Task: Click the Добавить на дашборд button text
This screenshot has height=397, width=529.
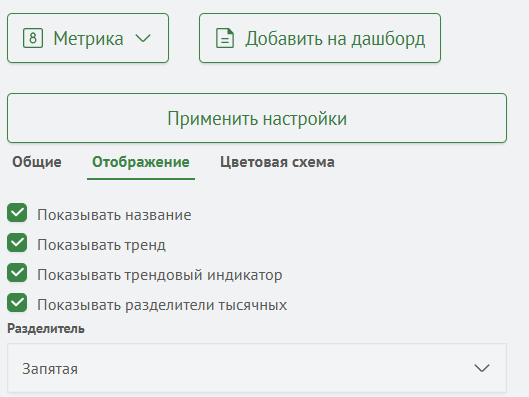Action: click(x=335, y=39)
